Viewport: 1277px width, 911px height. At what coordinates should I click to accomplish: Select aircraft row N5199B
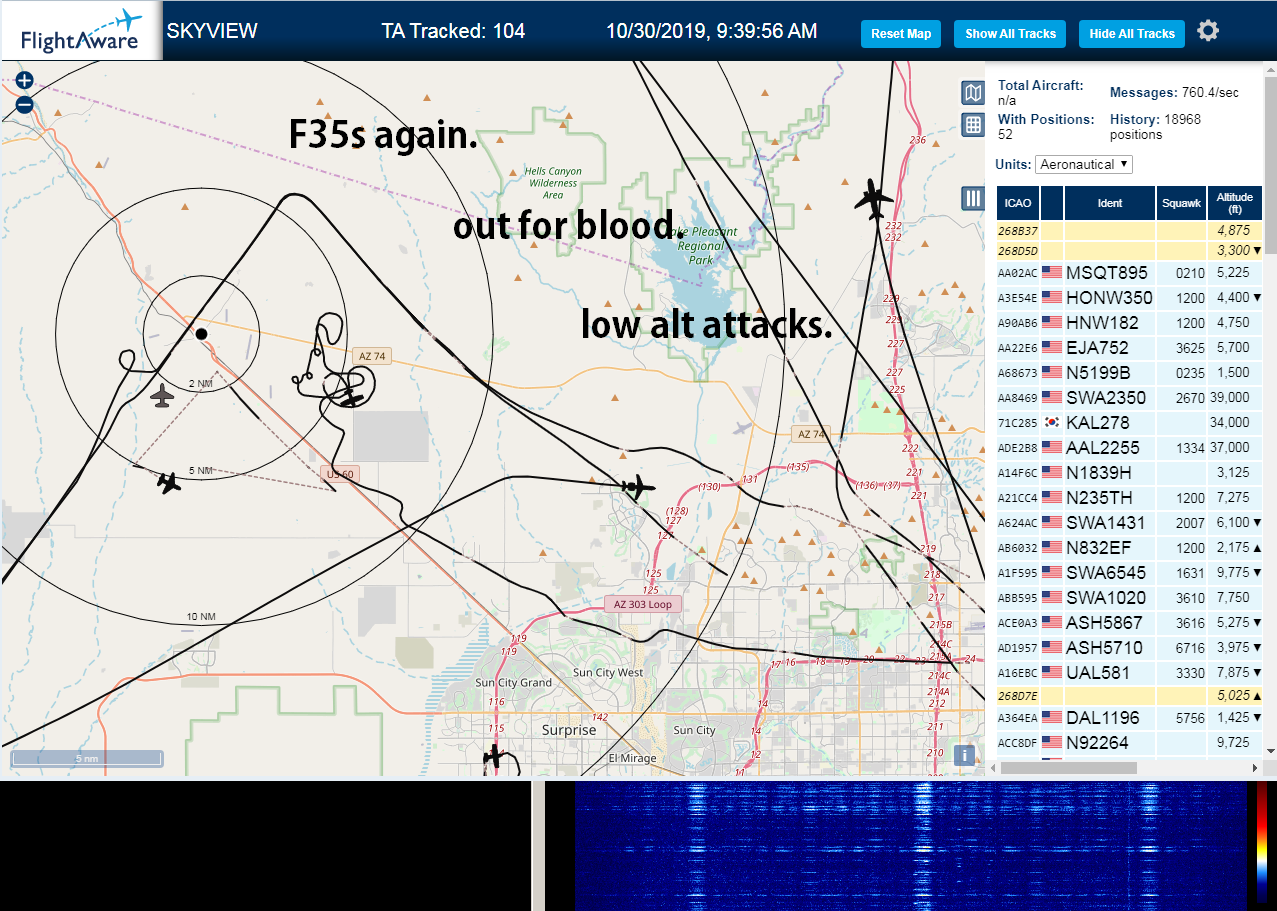tap(1129, 372)
